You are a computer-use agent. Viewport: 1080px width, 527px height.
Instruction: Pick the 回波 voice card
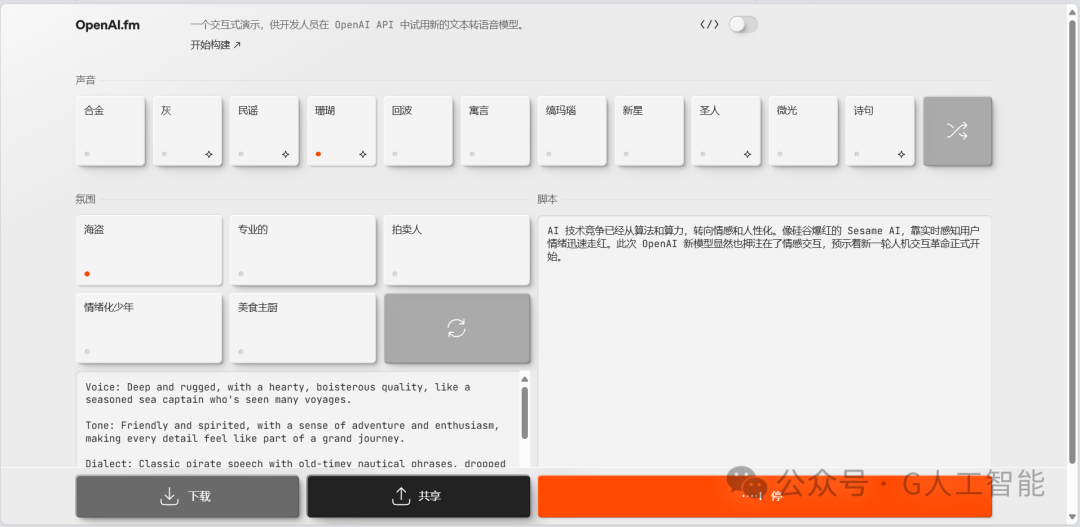[x=418, y=131]
